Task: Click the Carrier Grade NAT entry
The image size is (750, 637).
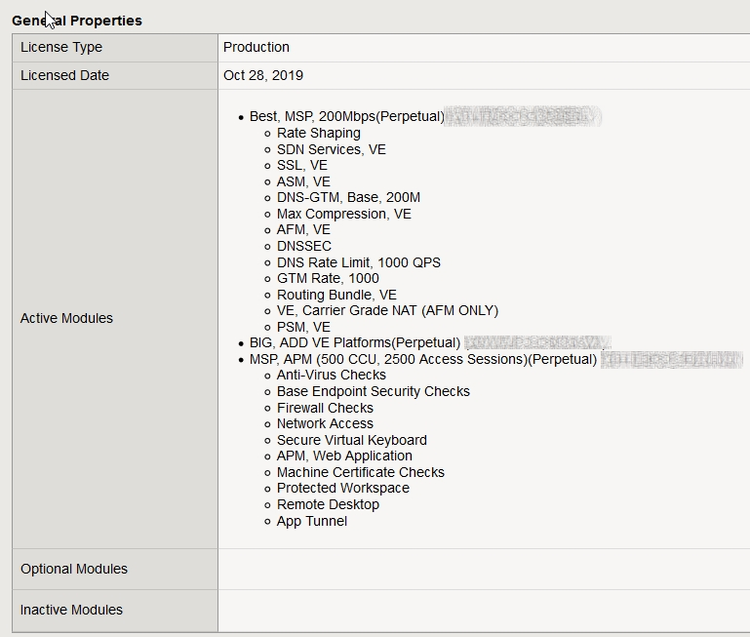Action: [x=387, y=311]
